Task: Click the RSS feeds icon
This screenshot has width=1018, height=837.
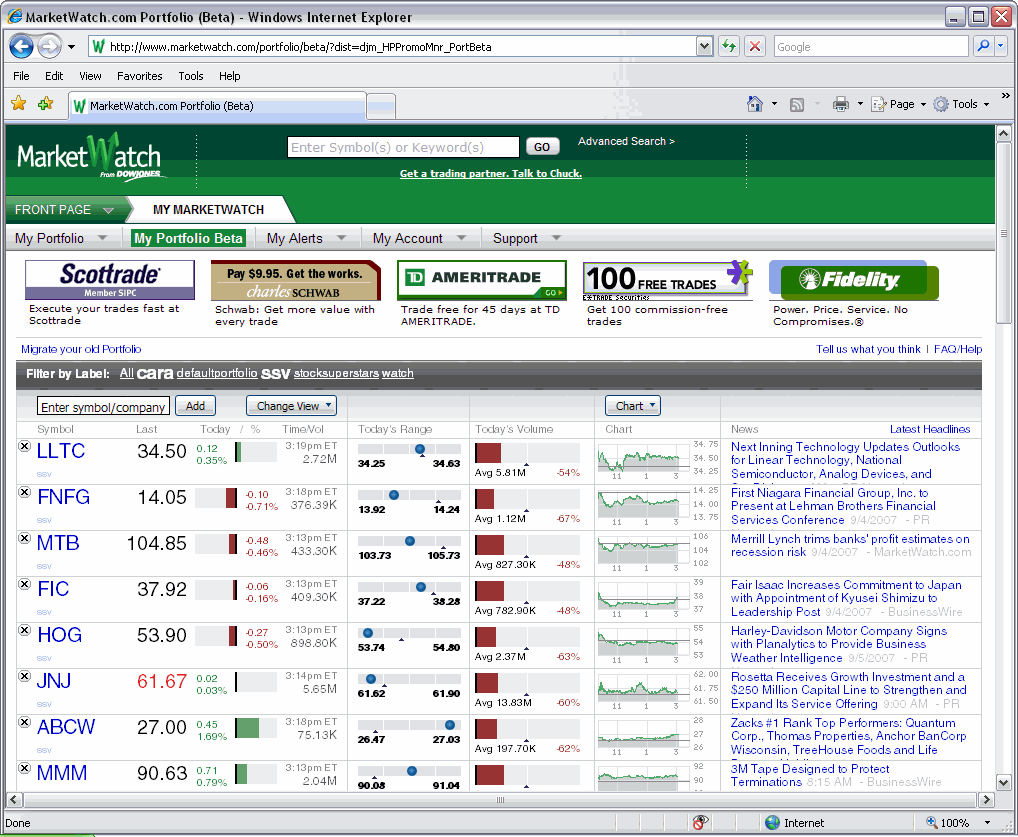Action: click(797, 104)
